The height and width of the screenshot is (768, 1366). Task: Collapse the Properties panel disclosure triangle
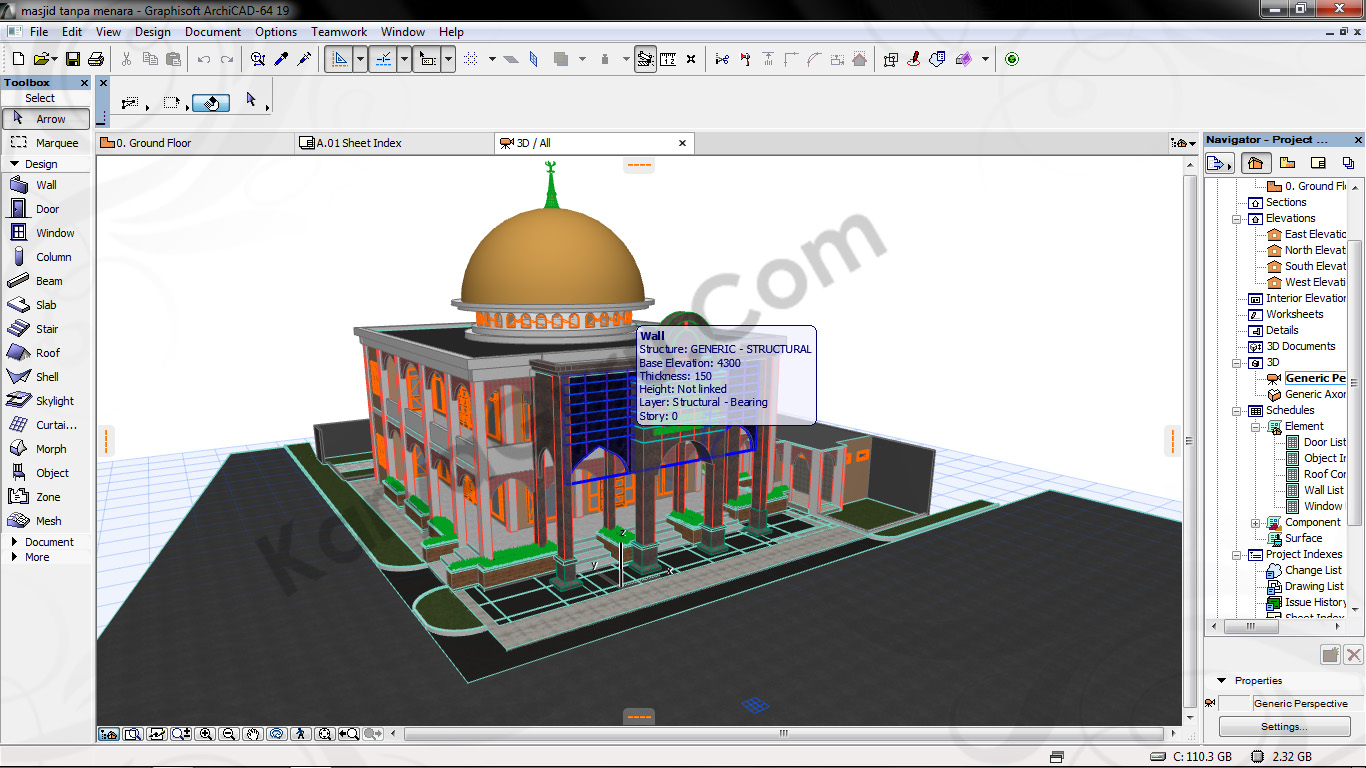pos(1221,681)
